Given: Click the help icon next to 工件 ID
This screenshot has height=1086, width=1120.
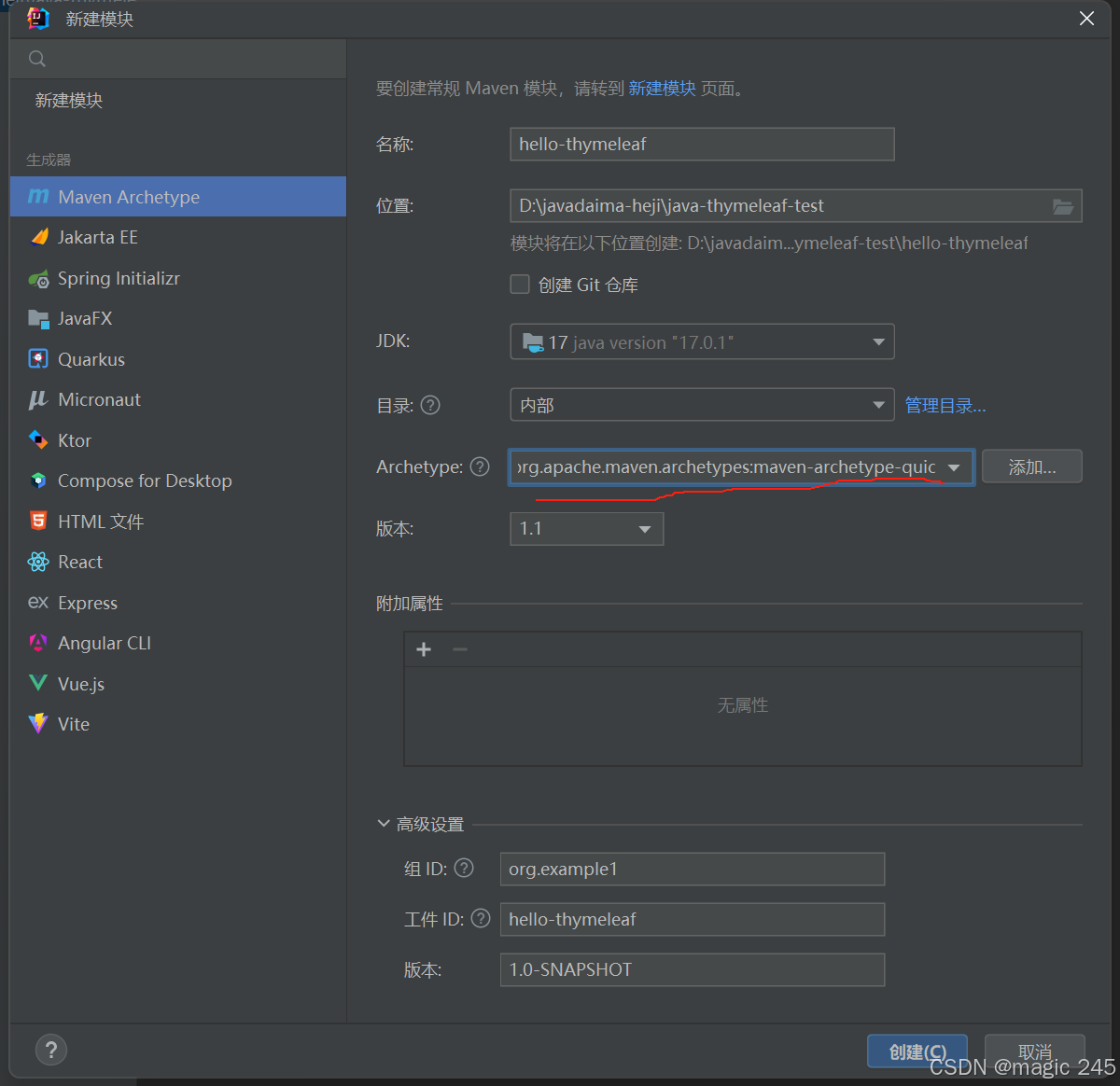Looking at the screenshot, I should 481,918.
